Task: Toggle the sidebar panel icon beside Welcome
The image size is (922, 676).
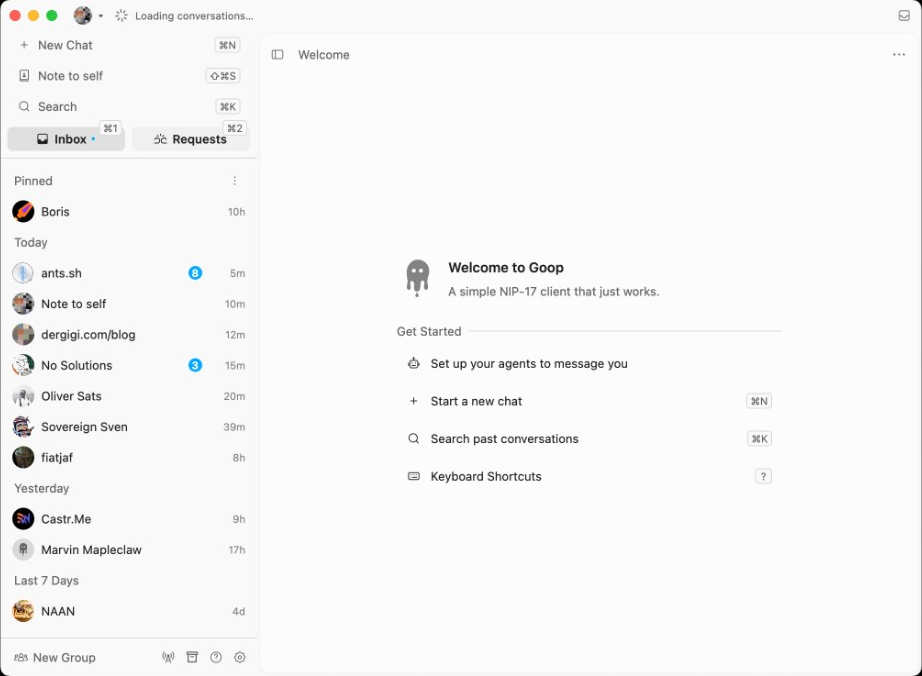Action: coord(278,55)
